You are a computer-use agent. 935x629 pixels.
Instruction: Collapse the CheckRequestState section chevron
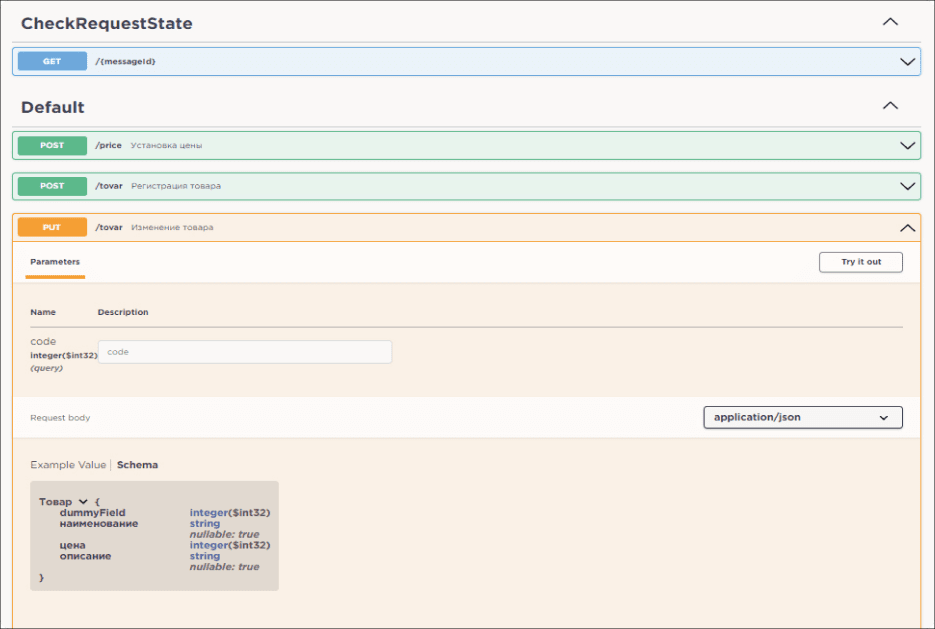tap(889, 21)
